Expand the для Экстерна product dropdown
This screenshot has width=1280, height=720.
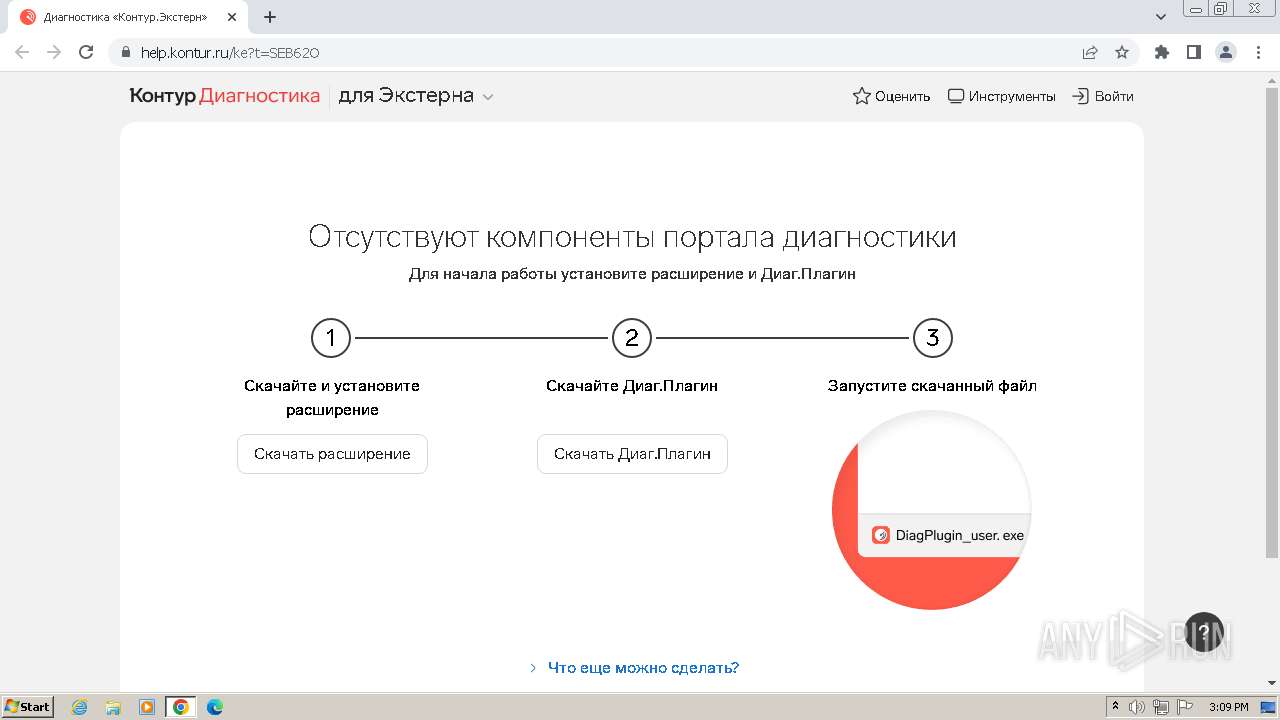click(416, 96)
